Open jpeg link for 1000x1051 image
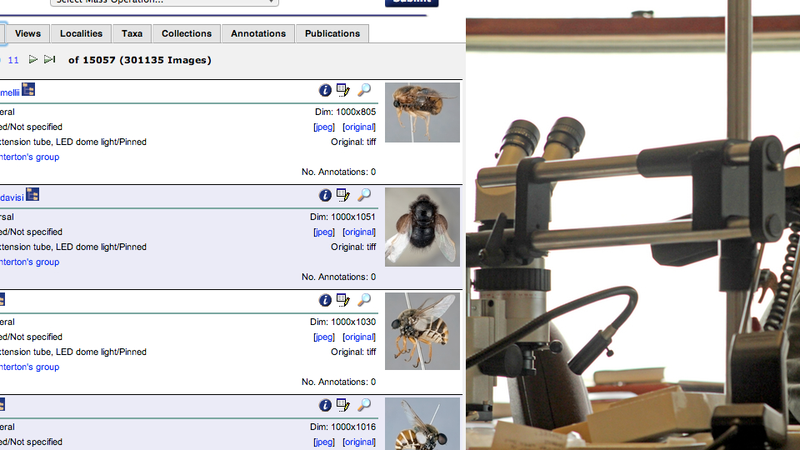This screenshot has height=450, width=800. (324, 232)
